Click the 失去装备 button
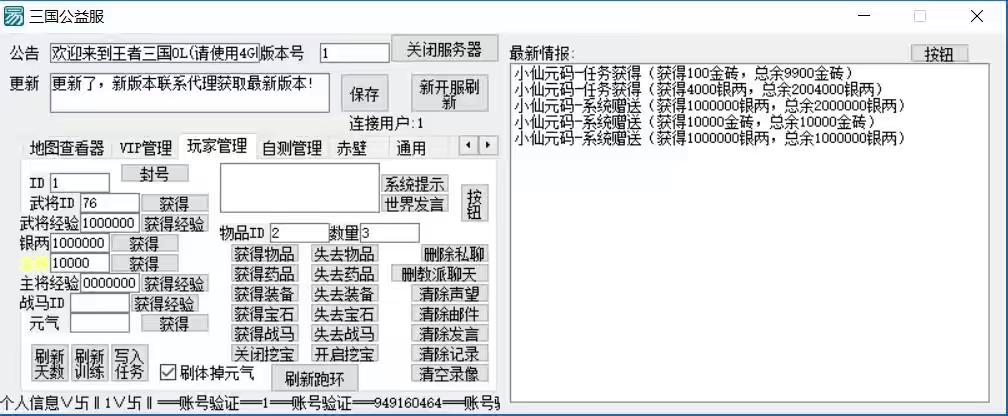This screenshot has height=416, width=1008. pyautogui.click(x=345, y=294)
